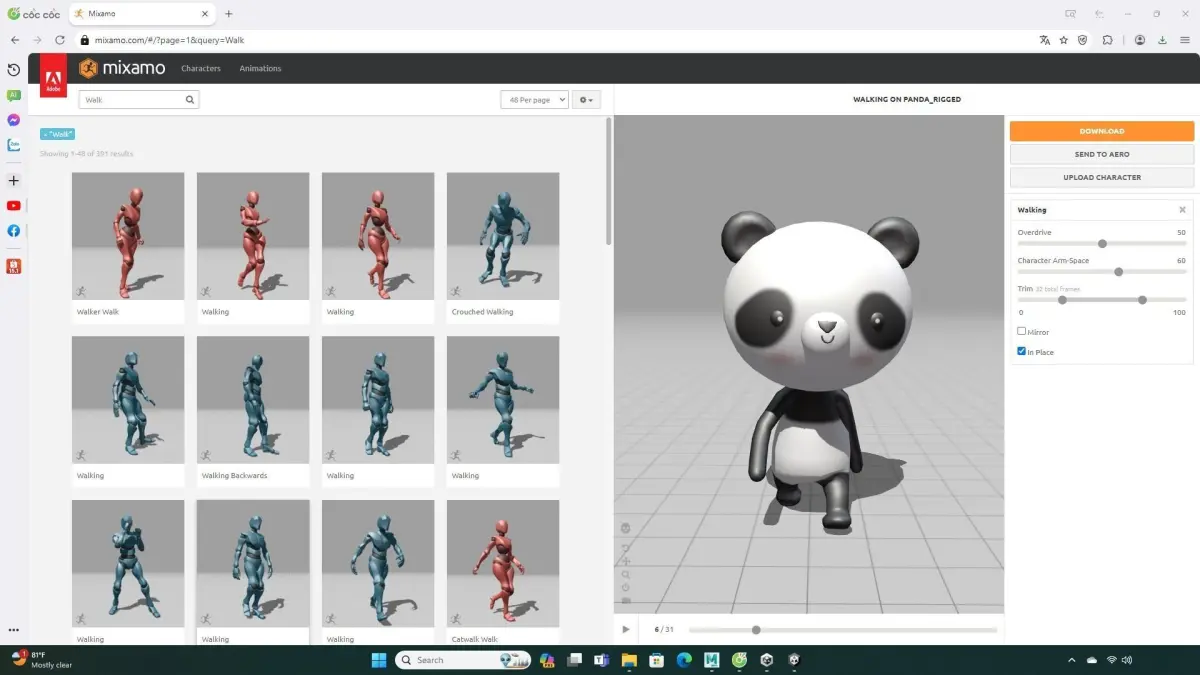Reload the page

click(60, 40)
